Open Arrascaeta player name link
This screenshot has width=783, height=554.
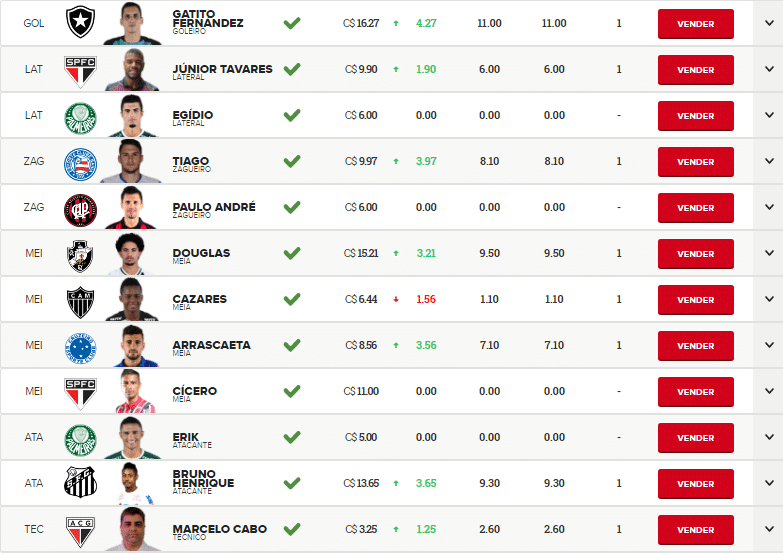(x=211, y=345)
